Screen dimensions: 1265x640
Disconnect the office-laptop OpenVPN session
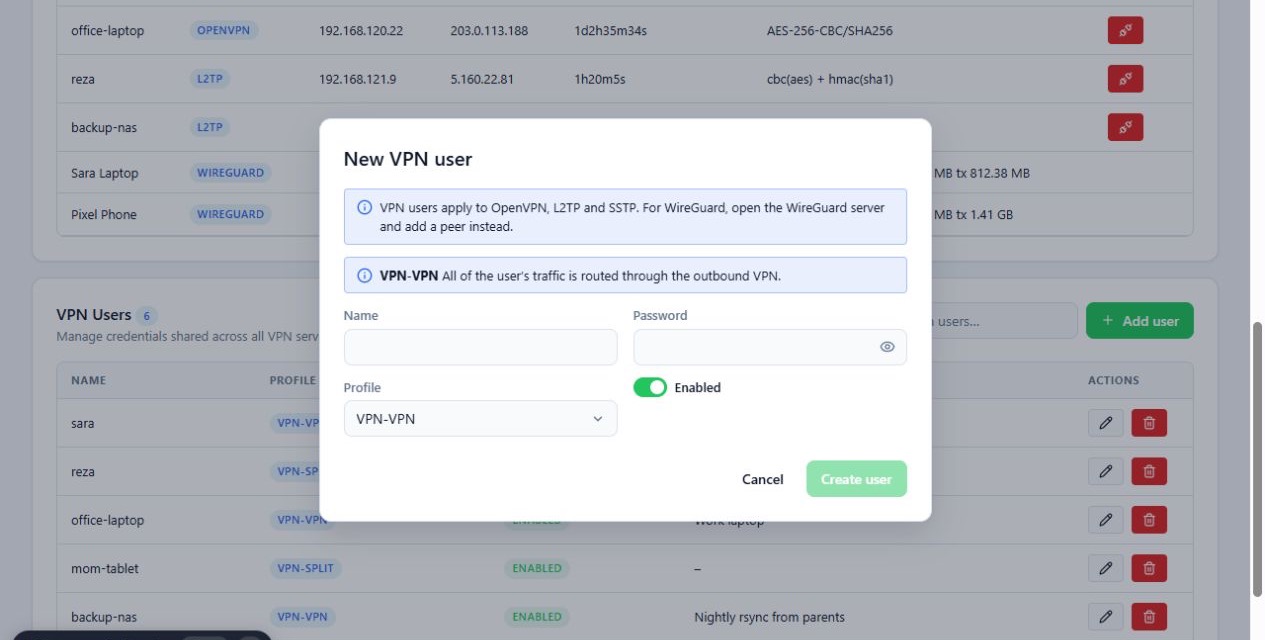[x=1125, y=31]
